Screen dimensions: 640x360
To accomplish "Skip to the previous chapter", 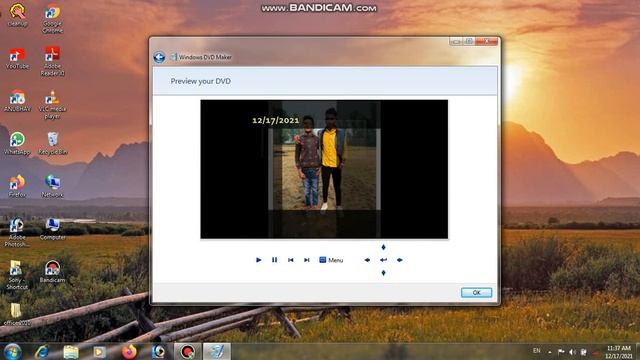I will 291,260.
